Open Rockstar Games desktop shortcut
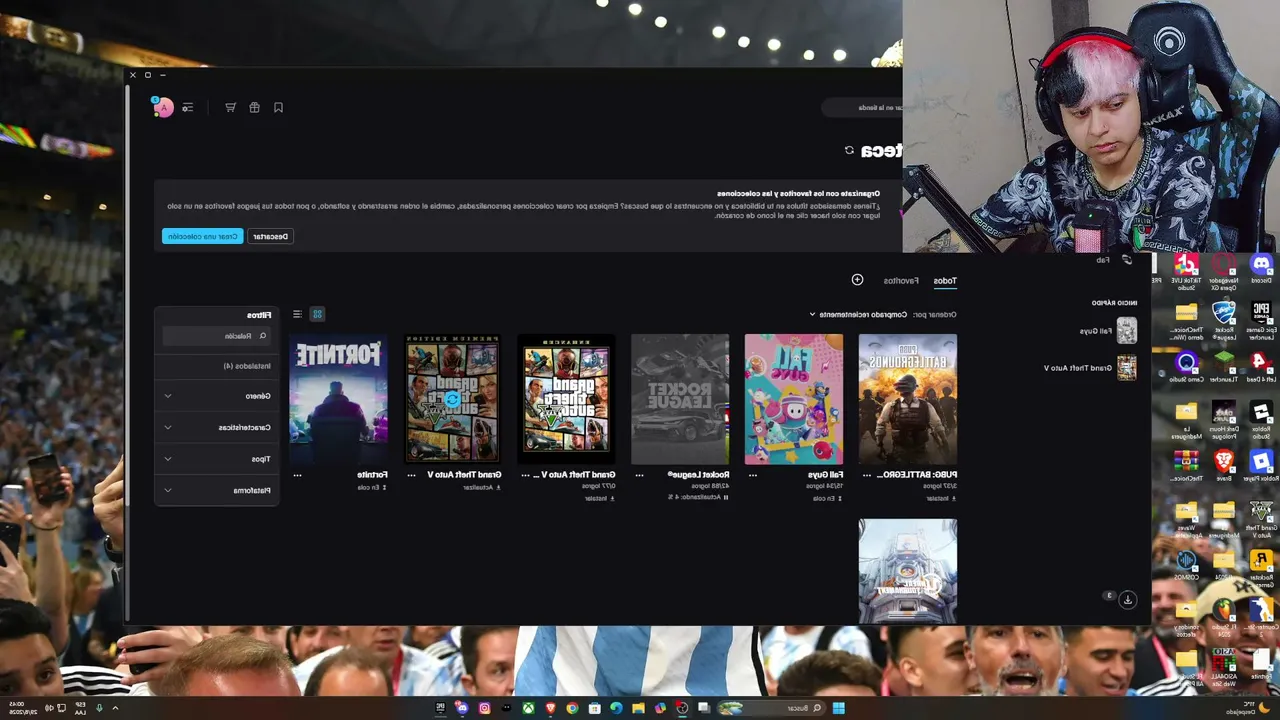 click(x=1261, y=565)
